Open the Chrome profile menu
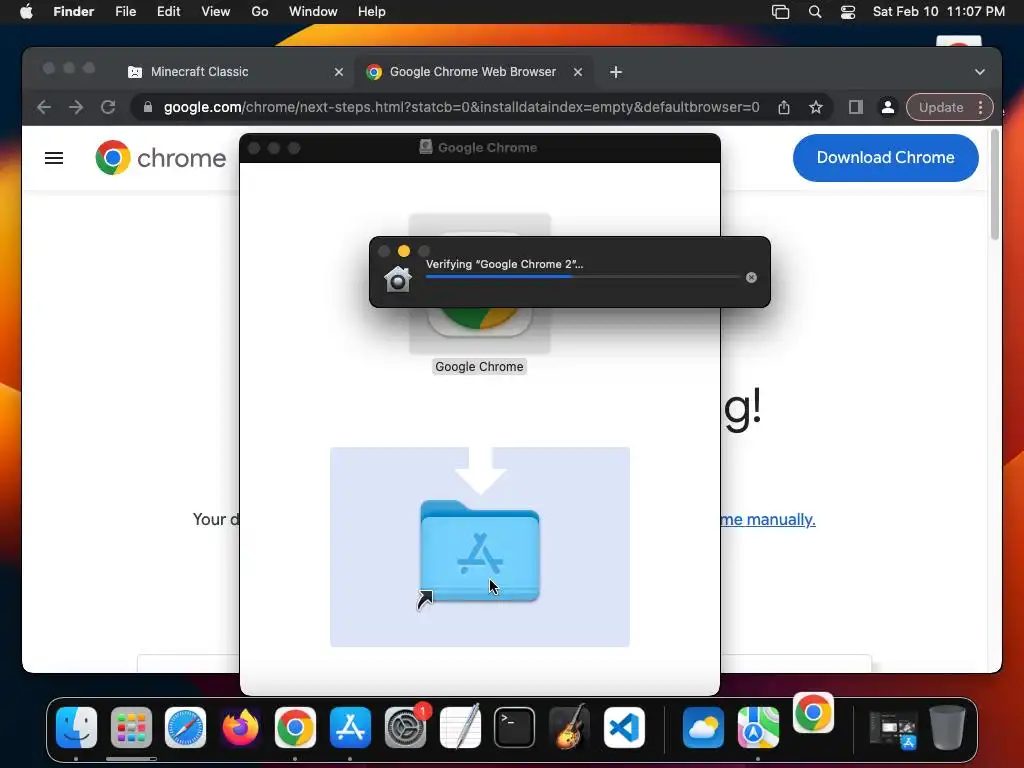 coord(888,107)
